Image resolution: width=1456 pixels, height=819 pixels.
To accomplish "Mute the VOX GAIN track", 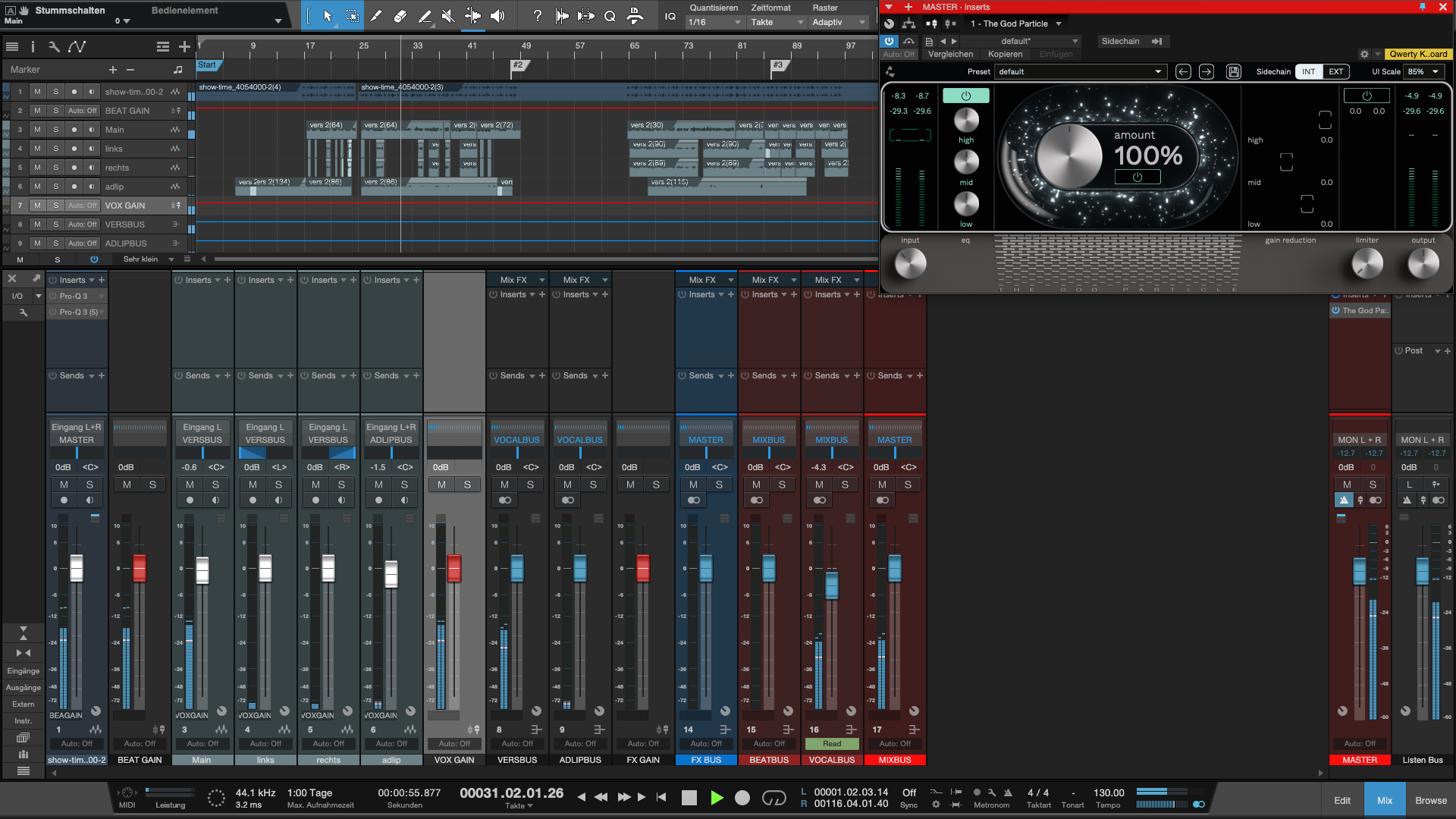I will (37, 206).
